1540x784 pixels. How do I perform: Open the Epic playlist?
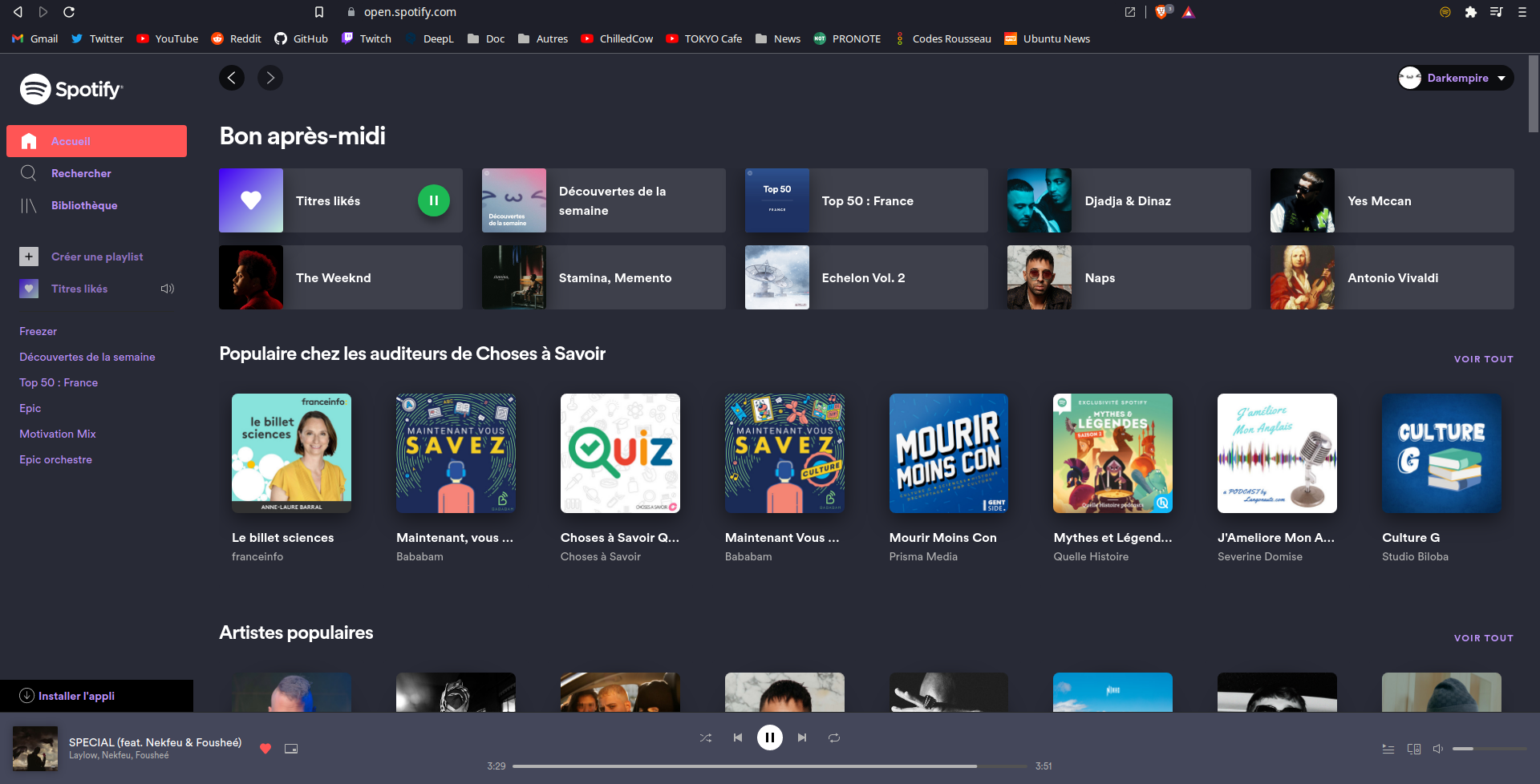[30, 408]
